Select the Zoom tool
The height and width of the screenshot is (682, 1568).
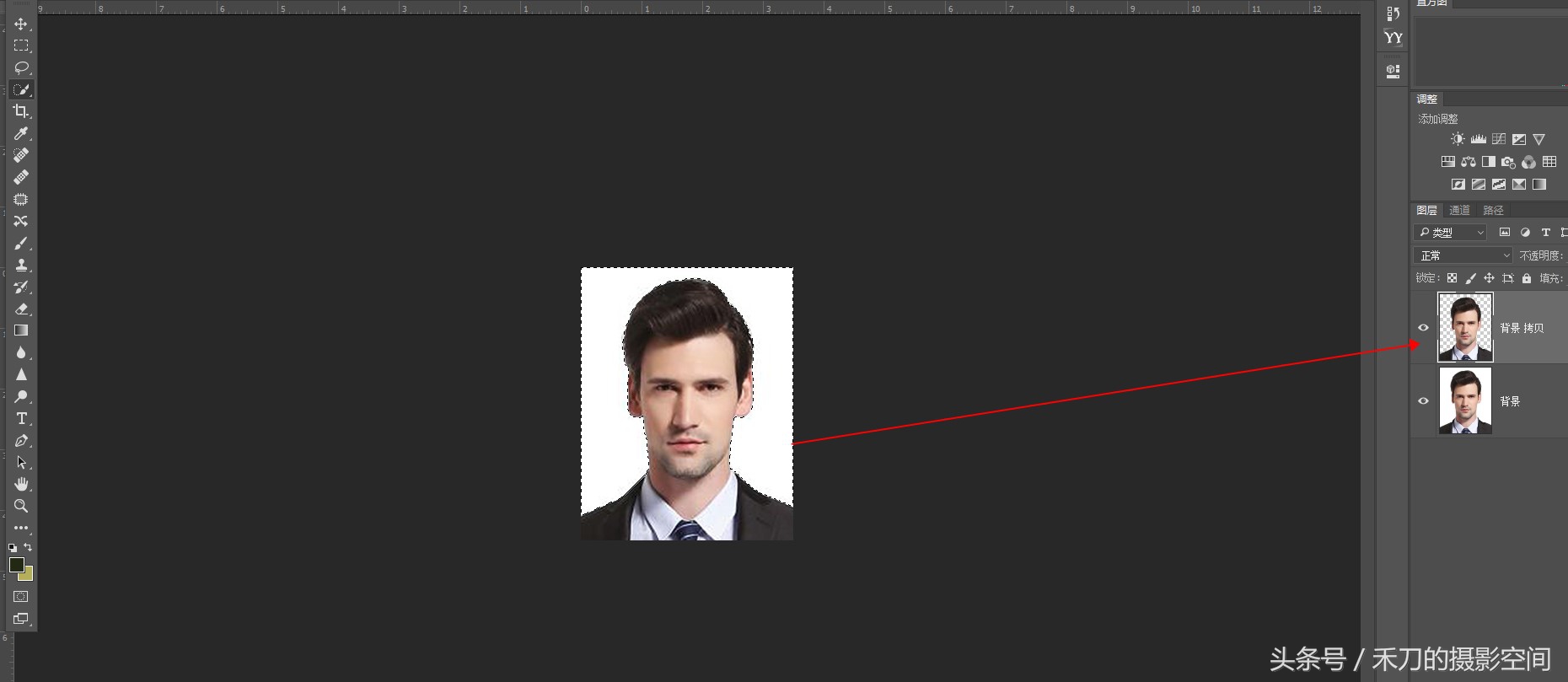pos(21,506)
